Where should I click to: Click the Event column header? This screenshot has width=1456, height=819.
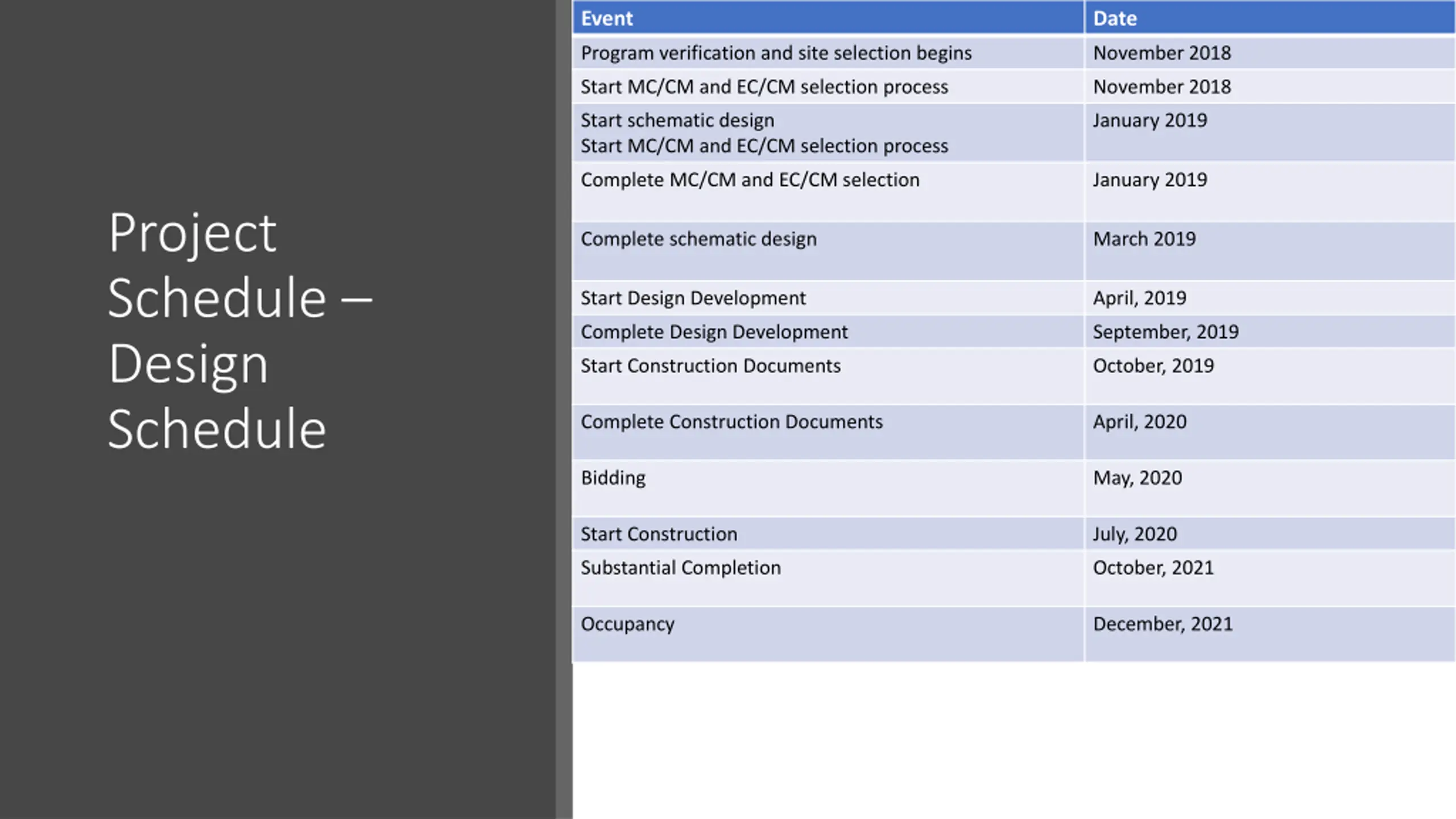pyautogui.click(x=828, y=18)
